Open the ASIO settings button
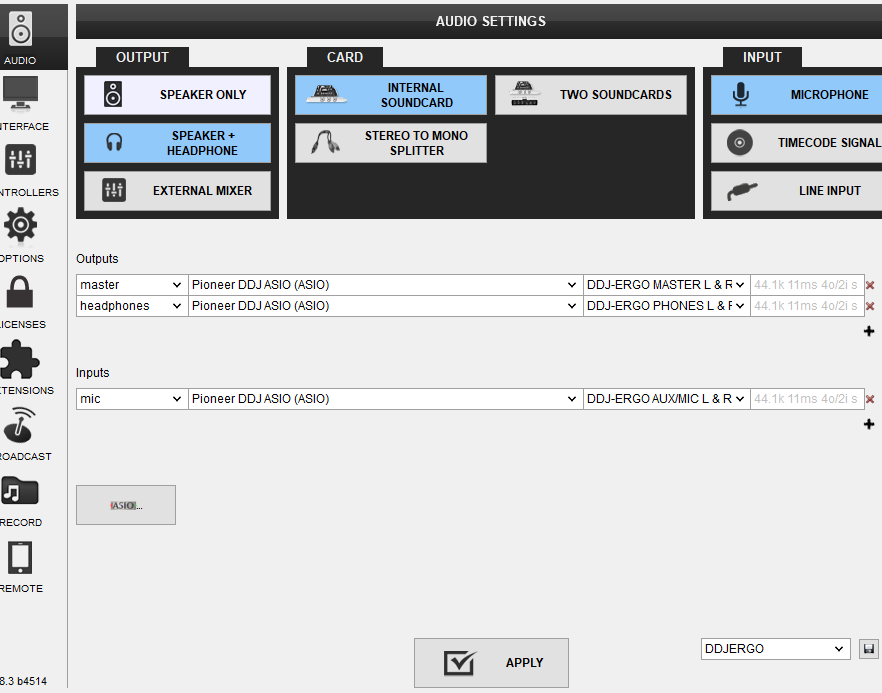The height and width of the screenshot is (693, 882). (x=126, y=505)
